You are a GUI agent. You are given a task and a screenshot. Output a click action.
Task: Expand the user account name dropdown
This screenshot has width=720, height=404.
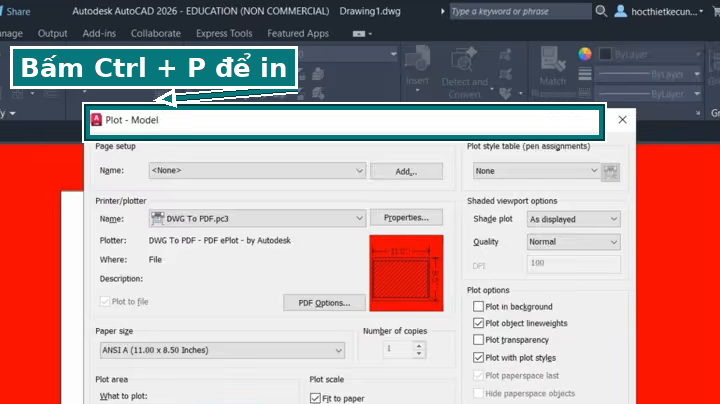click(x=701, y=11)
